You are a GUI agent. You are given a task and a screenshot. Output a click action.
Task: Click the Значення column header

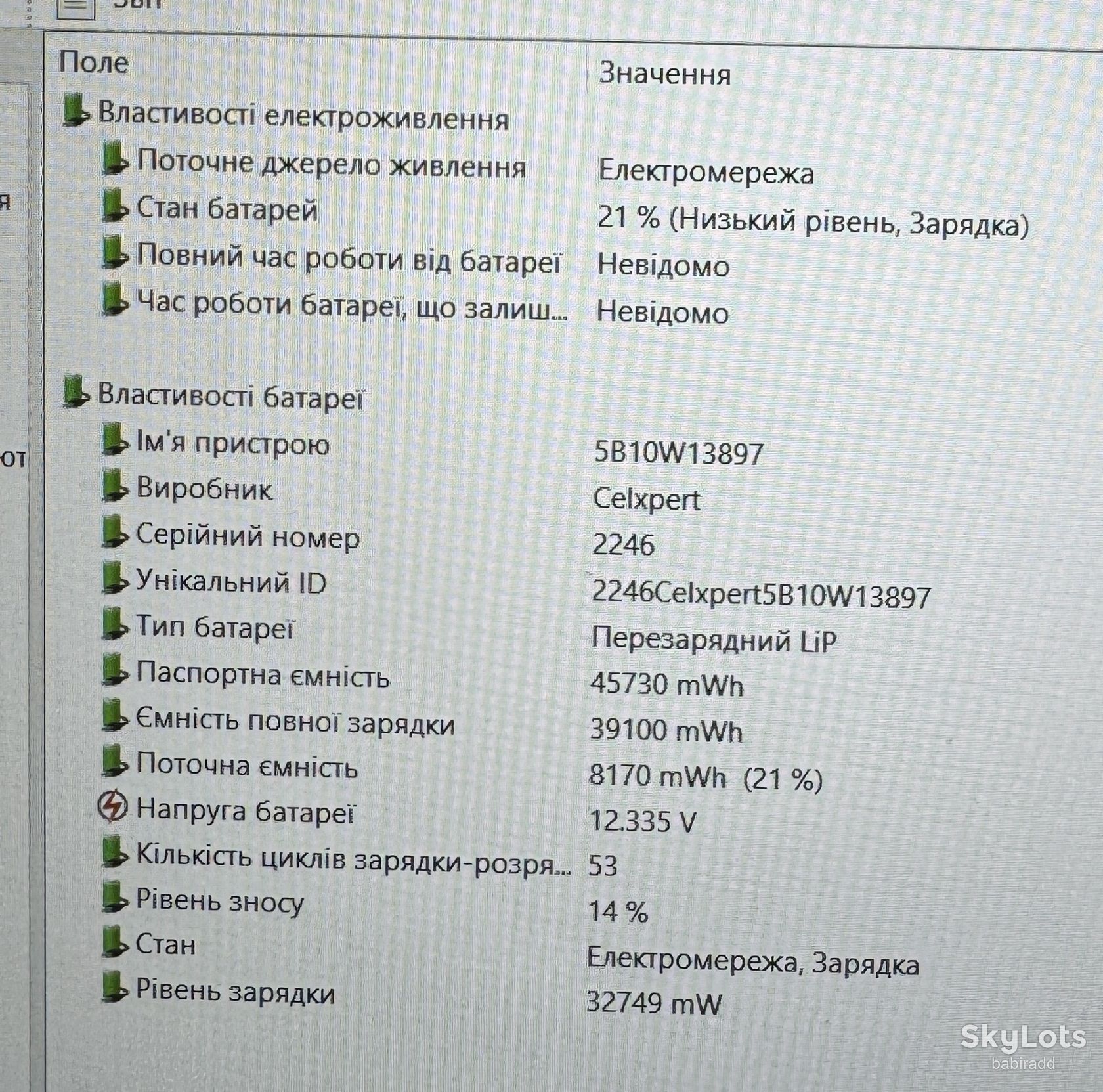coord(665,74)
